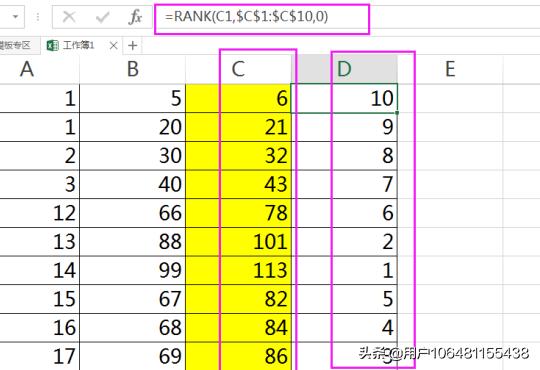The width and height of the screenshot is (540, 370).
Task: Select cell 13 in column A
Action: [x=40, y=241]
